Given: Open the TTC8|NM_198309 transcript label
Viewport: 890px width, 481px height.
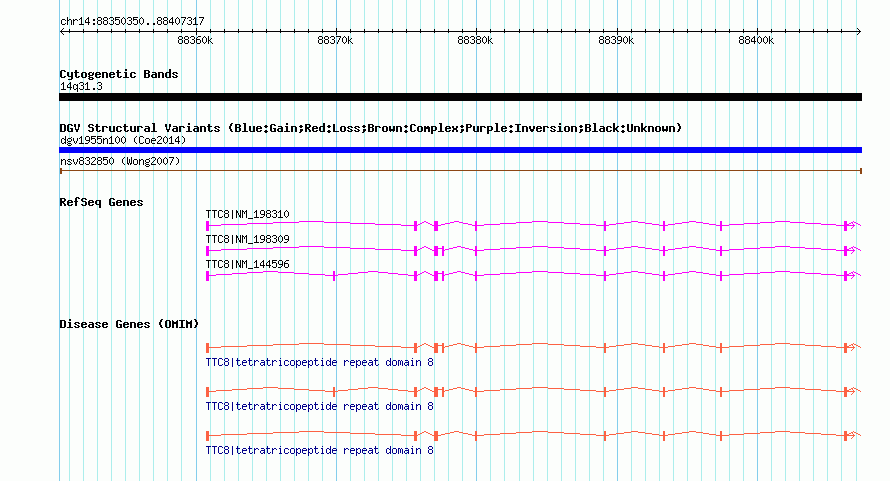Looking at the screenshot, I should [247, 239].
